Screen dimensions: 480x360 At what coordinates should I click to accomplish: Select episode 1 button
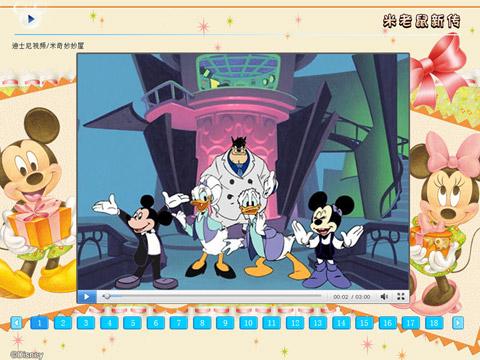39,323
